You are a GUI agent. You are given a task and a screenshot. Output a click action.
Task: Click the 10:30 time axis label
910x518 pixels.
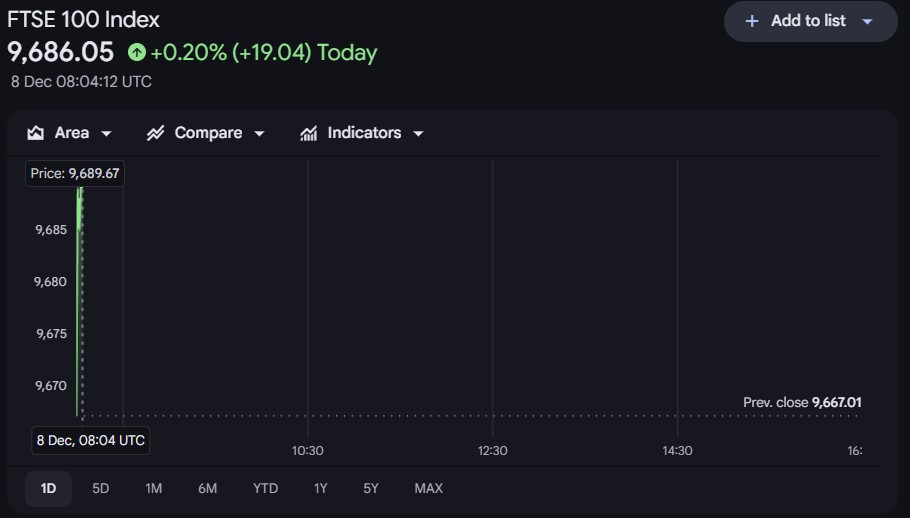coord(308,451)
